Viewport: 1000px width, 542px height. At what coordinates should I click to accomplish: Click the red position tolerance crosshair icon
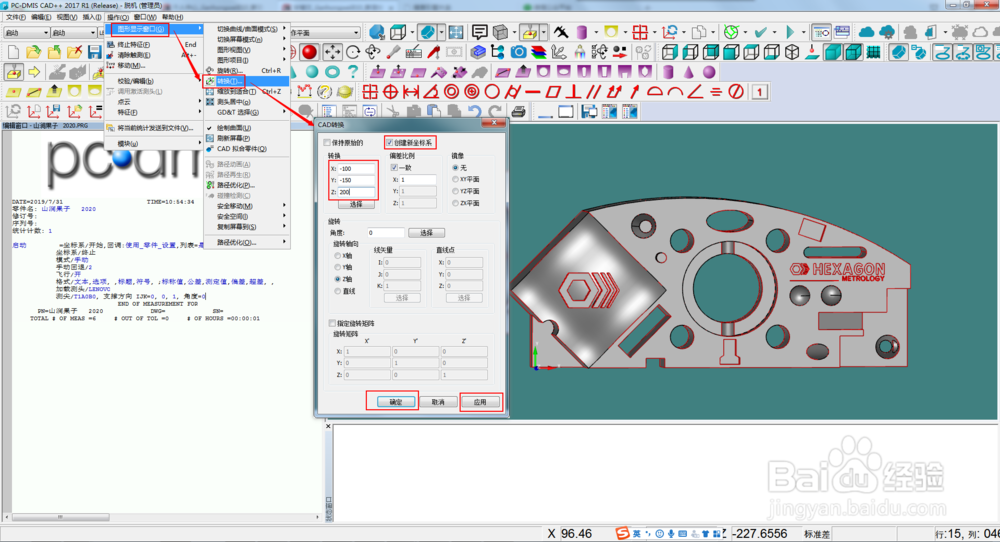pos(390,92)
